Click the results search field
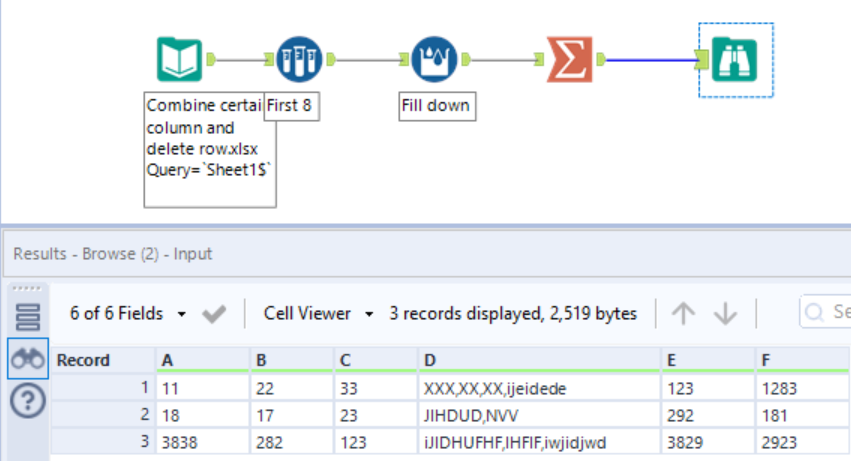 click(830, 314)
